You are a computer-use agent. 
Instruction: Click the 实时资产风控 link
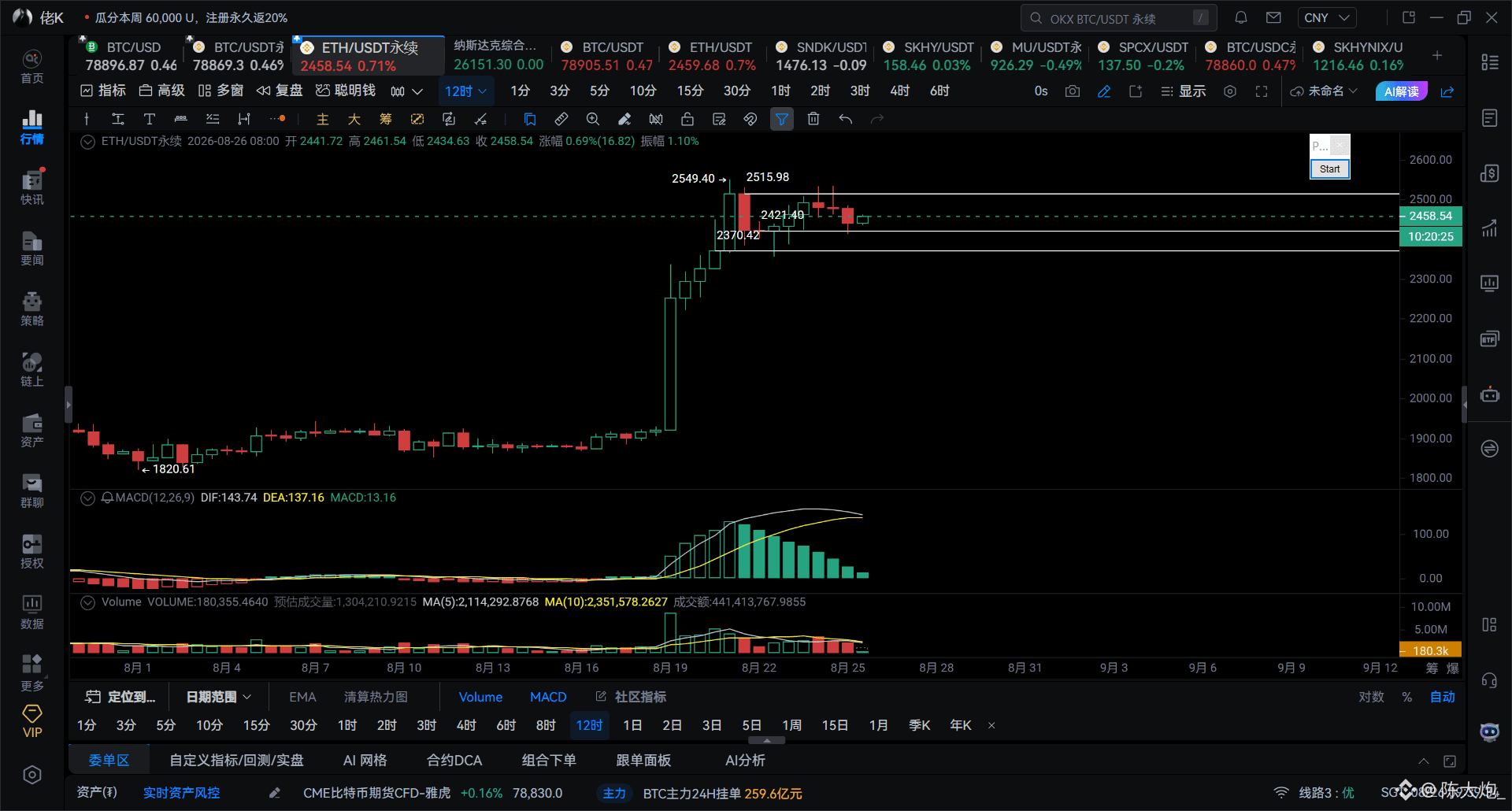(x=181, y=793)
